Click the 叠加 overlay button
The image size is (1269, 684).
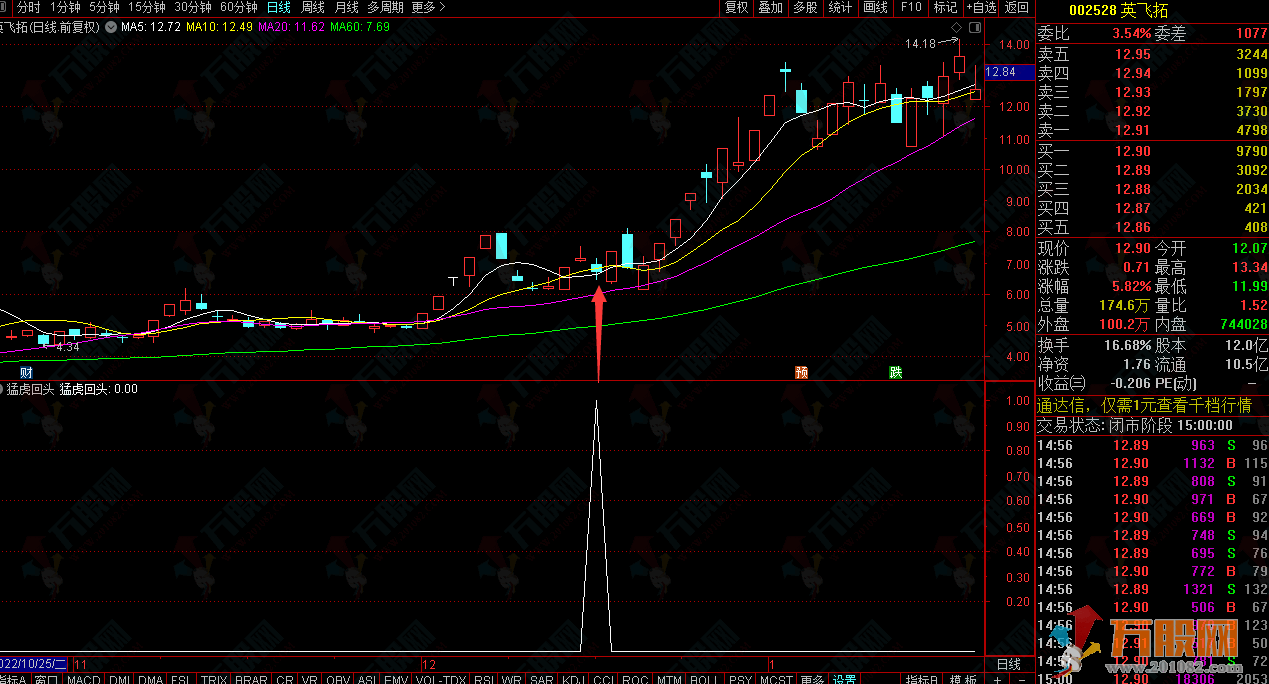[770, 7]
